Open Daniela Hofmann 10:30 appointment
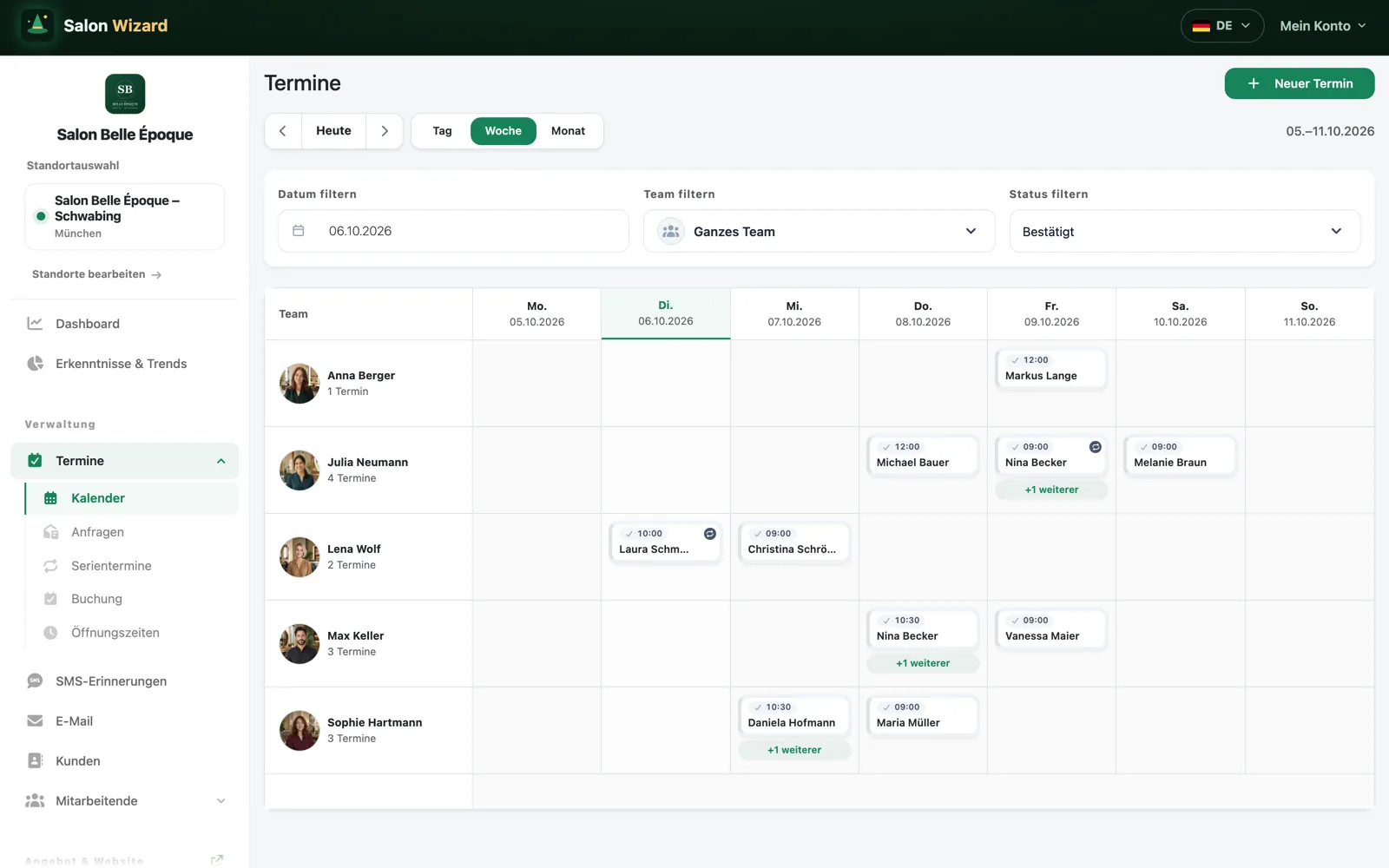1389x868 pixels. point(794,716)
